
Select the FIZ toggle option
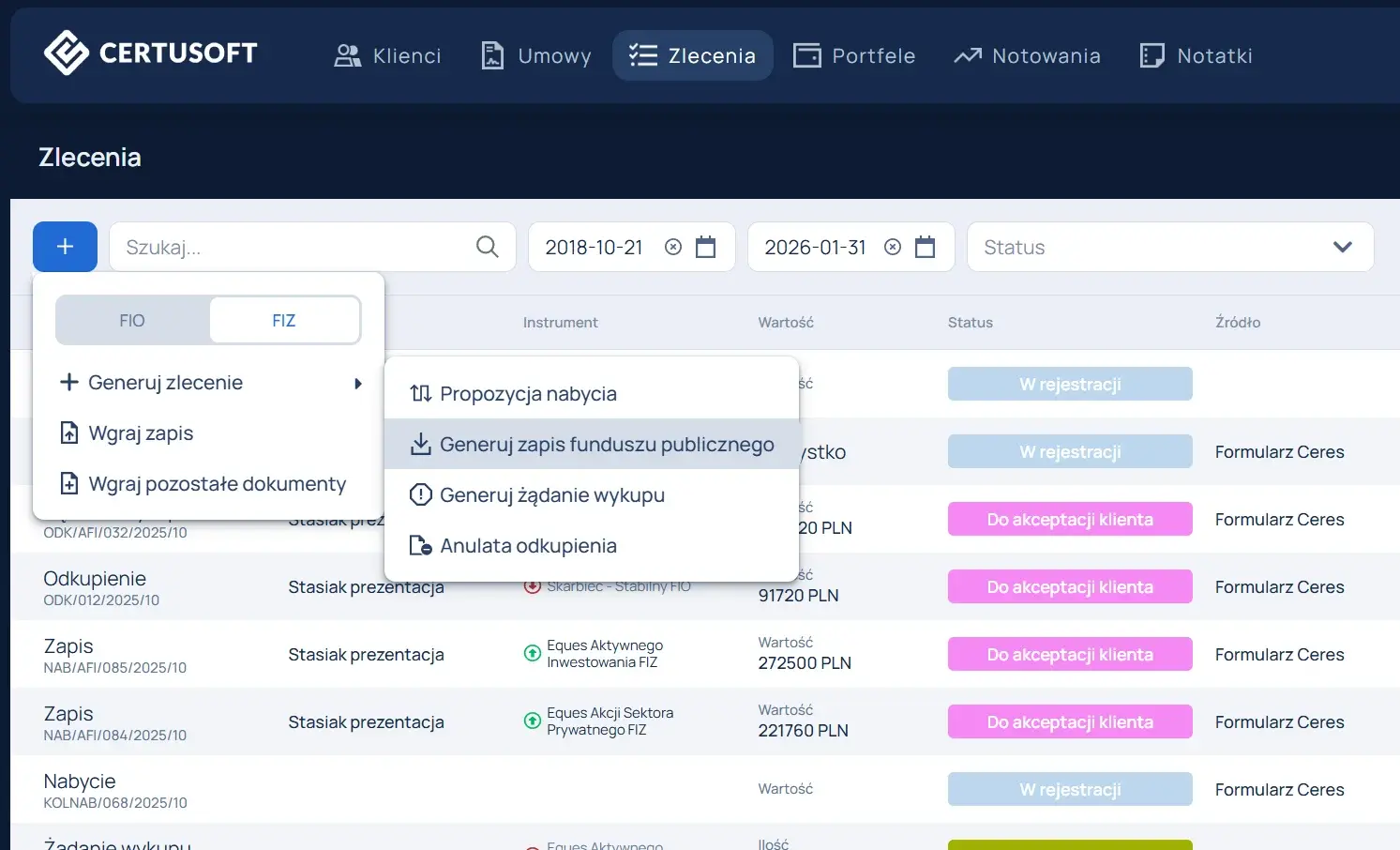click(284, 321)
